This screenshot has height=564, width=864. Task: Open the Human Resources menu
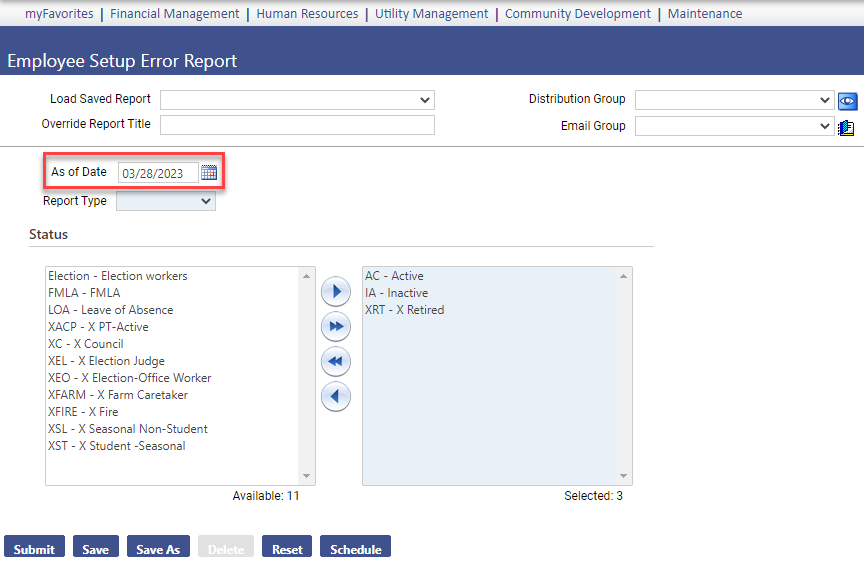(307, 14)
